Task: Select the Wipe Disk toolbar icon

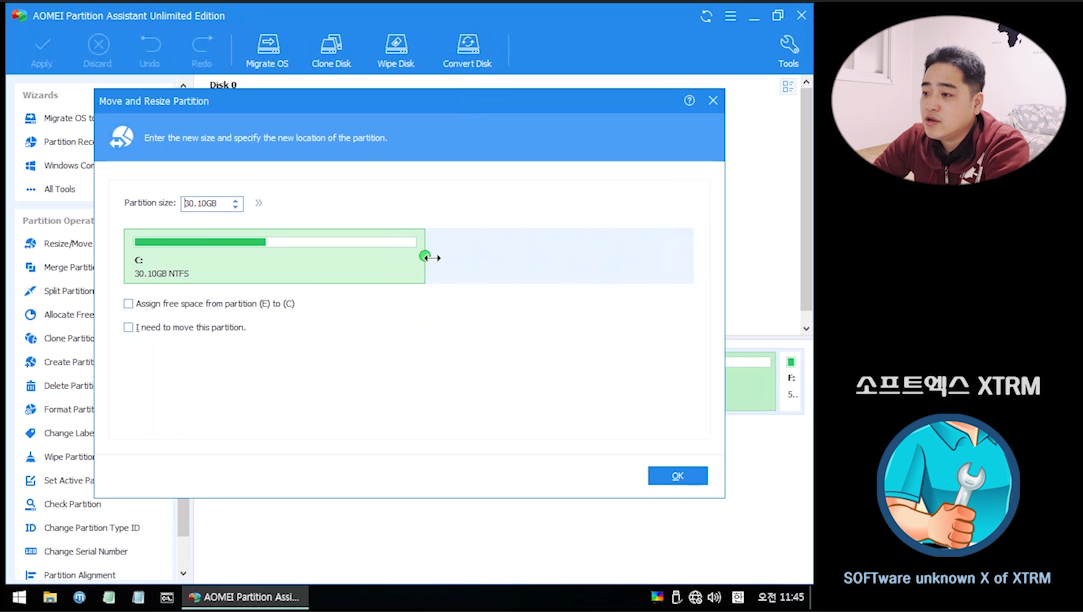Action: pos(396,50)
